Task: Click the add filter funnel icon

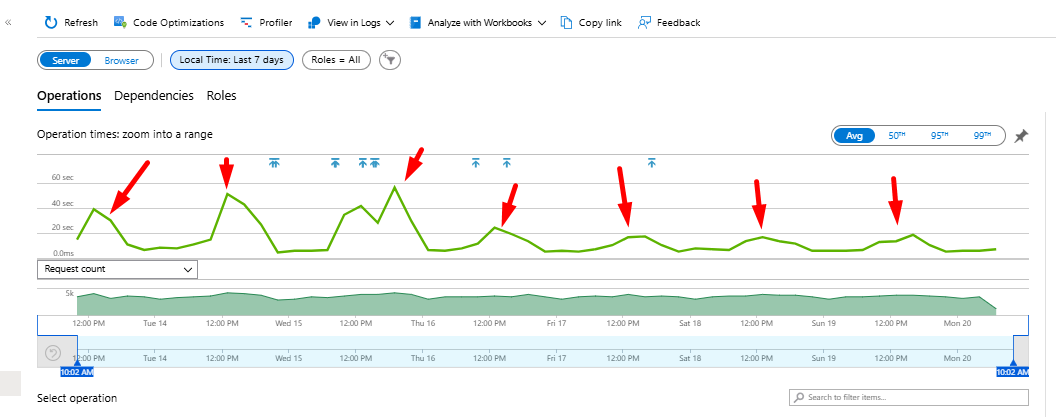Action: tap(390, 60)
